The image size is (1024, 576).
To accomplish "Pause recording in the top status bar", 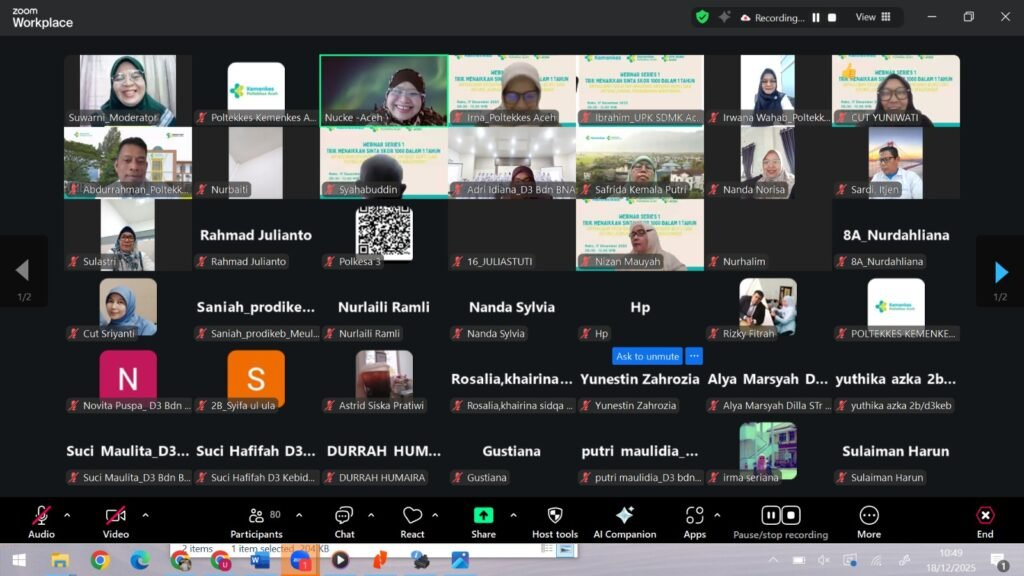I will [816, 17].
